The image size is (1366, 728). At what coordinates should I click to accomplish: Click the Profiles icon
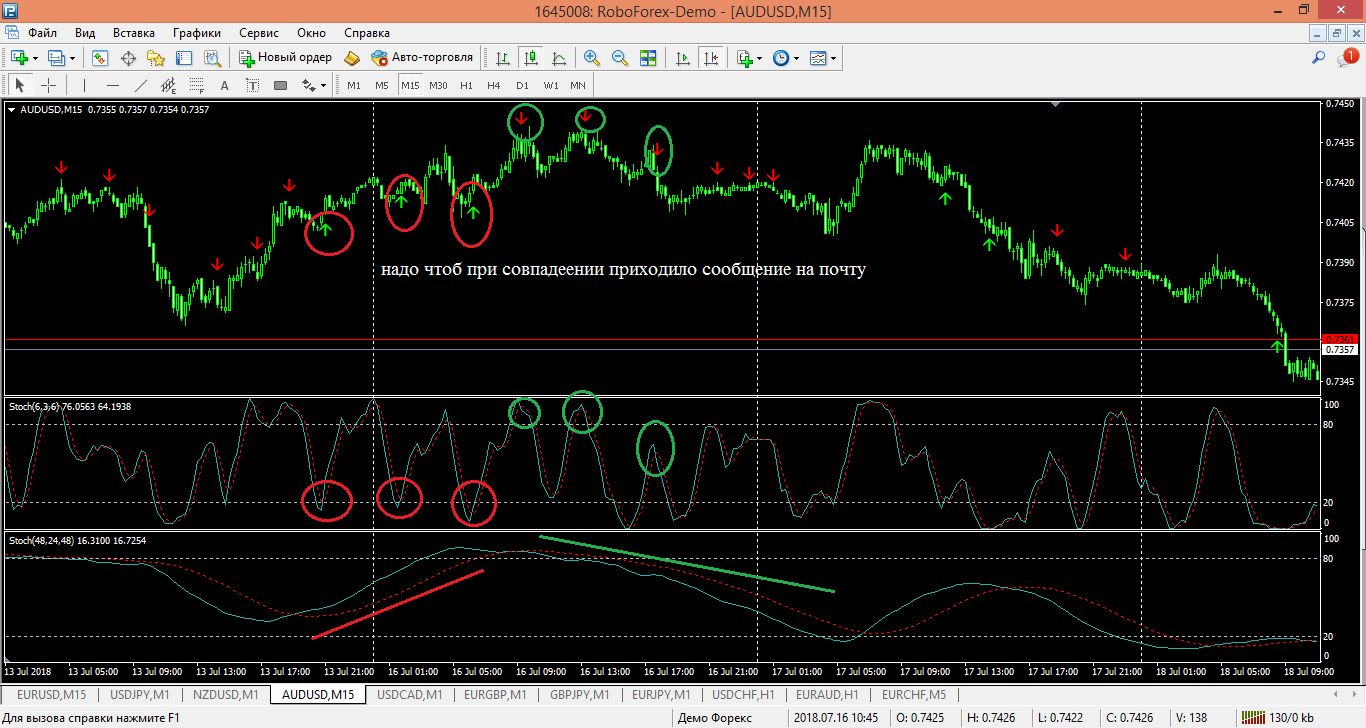pyautogui.click(x=56, y=58)
